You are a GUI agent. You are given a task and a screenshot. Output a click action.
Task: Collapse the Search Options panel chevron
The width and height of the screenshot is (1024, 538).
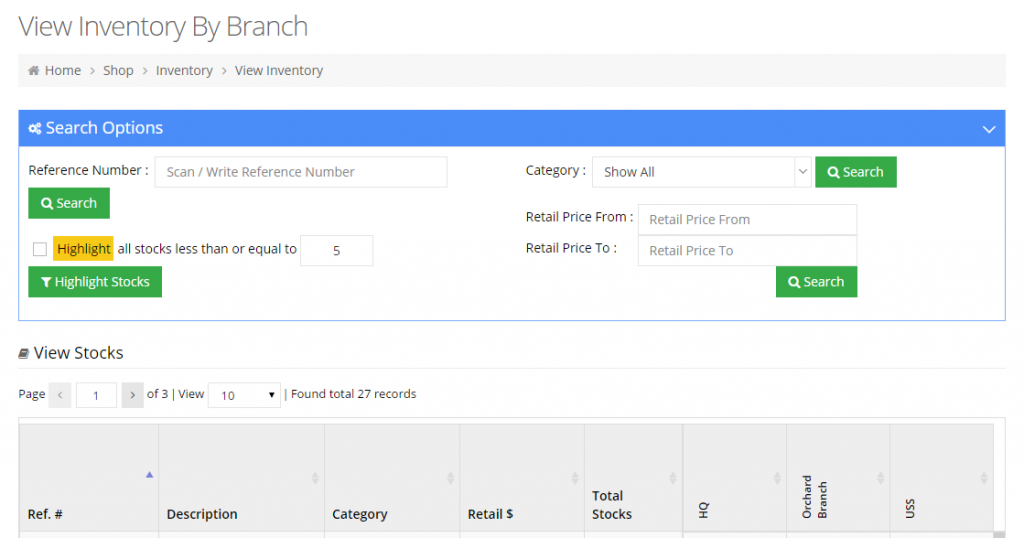pos(989,129)
